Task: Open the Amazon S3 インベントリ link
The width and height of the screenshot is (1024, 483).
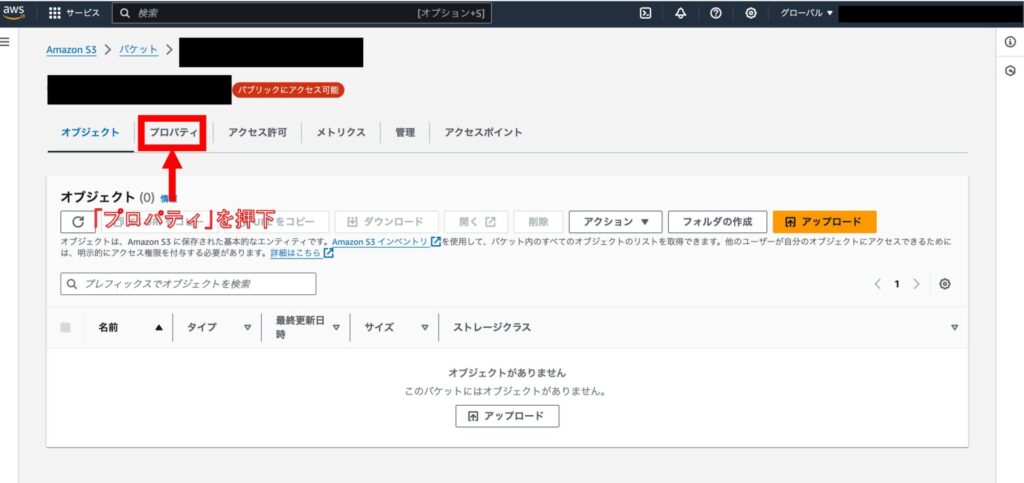Action: (385, 242)
